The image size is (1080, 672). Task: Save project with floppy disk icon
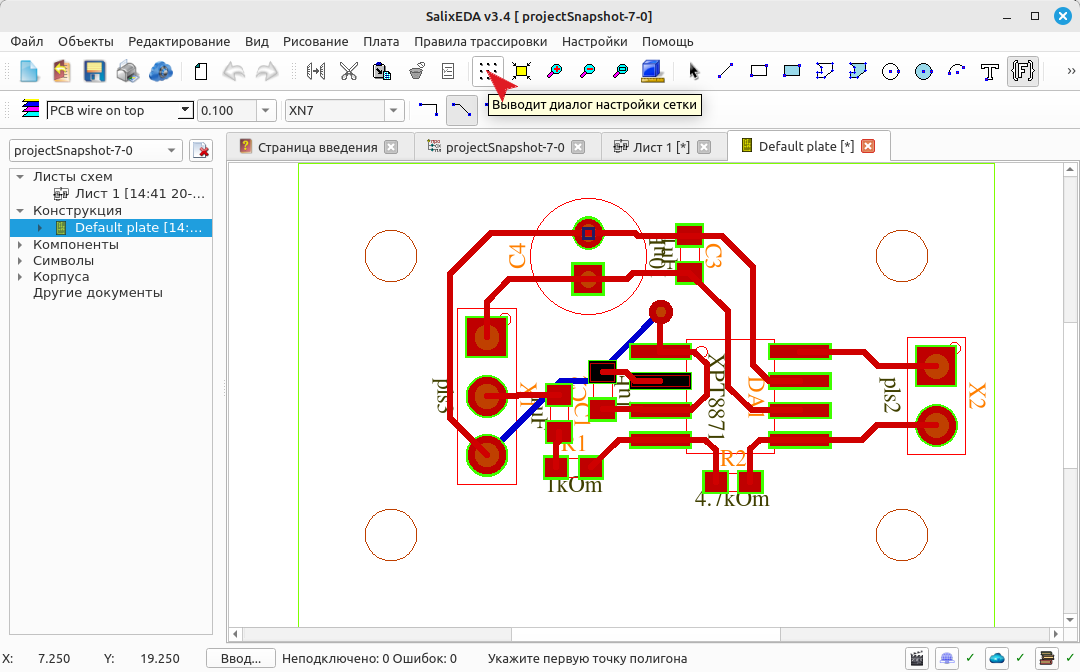click(94, 71)
